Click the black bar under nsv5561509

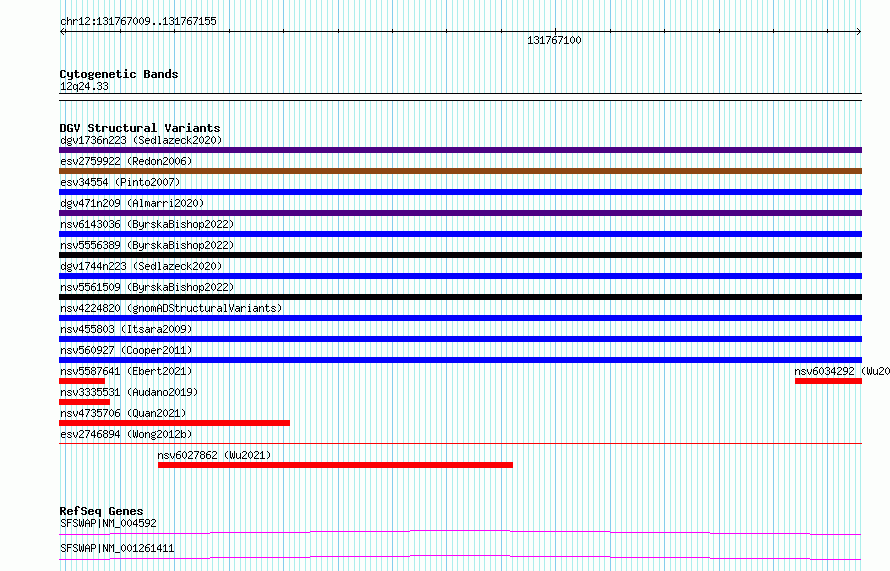tap(460, 297)
